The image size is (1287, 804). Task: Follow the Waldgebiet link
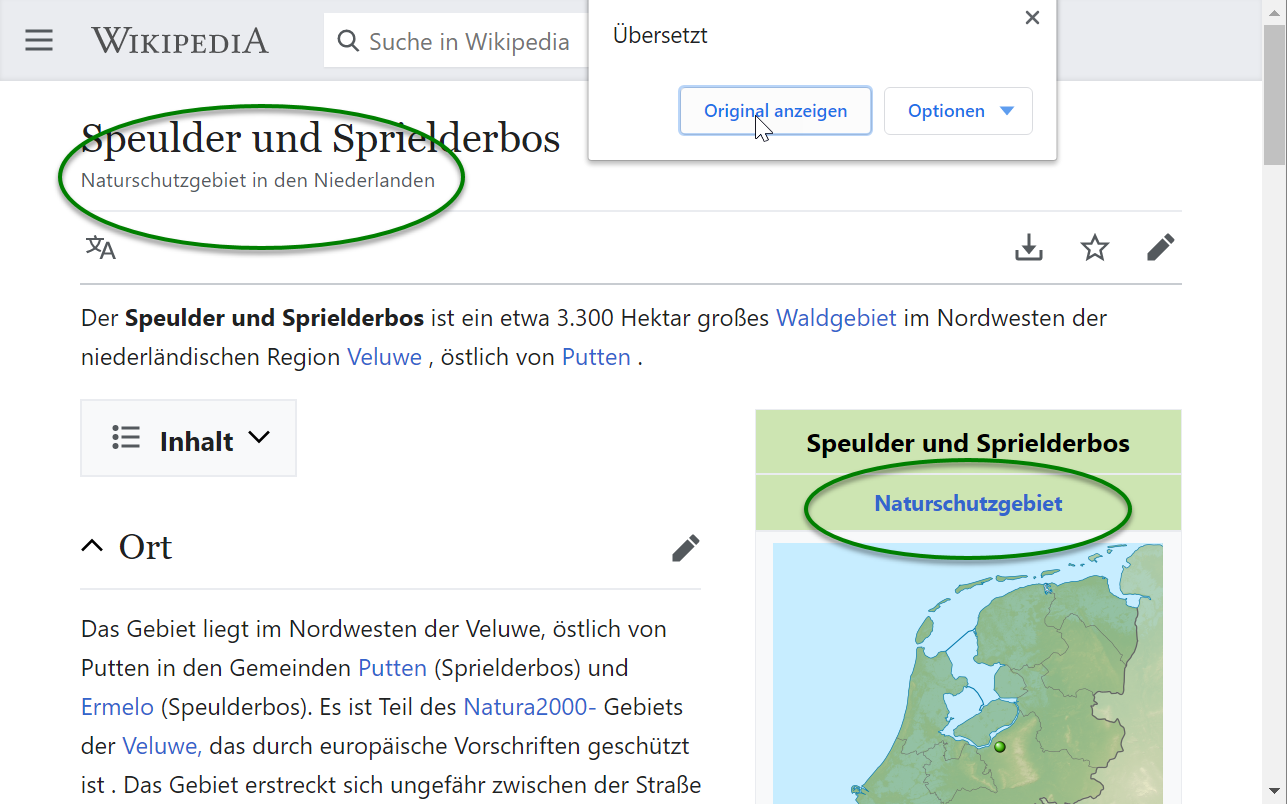coord(836,317)
